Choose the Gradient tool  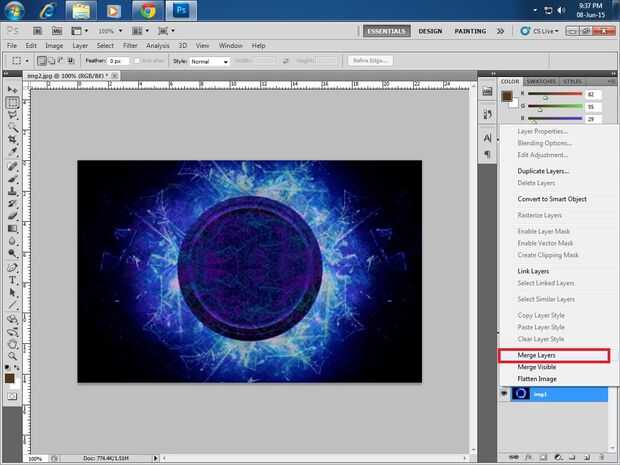(x=12, y=229)
